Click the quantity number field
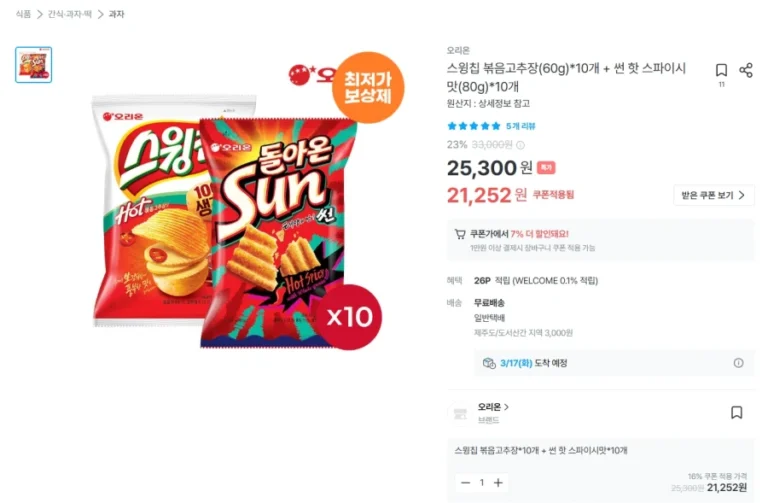Image resolution: width=768 pixels, height=503 pixels. click(x=481, y=483)
